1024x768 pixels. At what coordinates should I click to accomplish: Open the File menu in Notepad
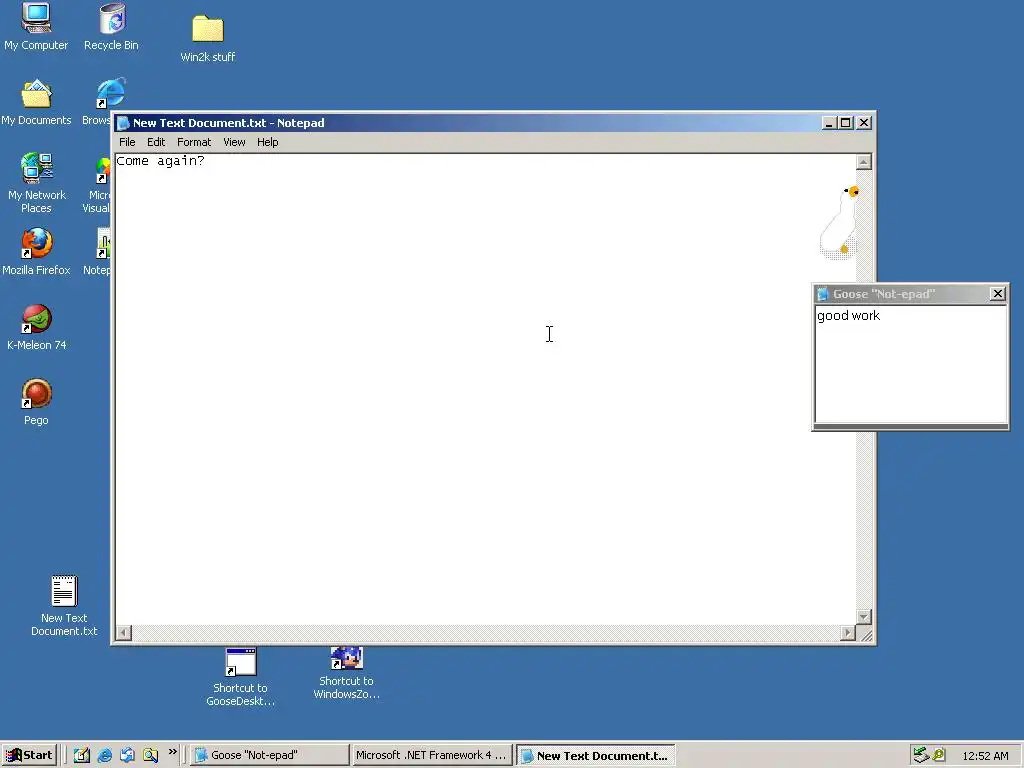[x=127, y=142]
